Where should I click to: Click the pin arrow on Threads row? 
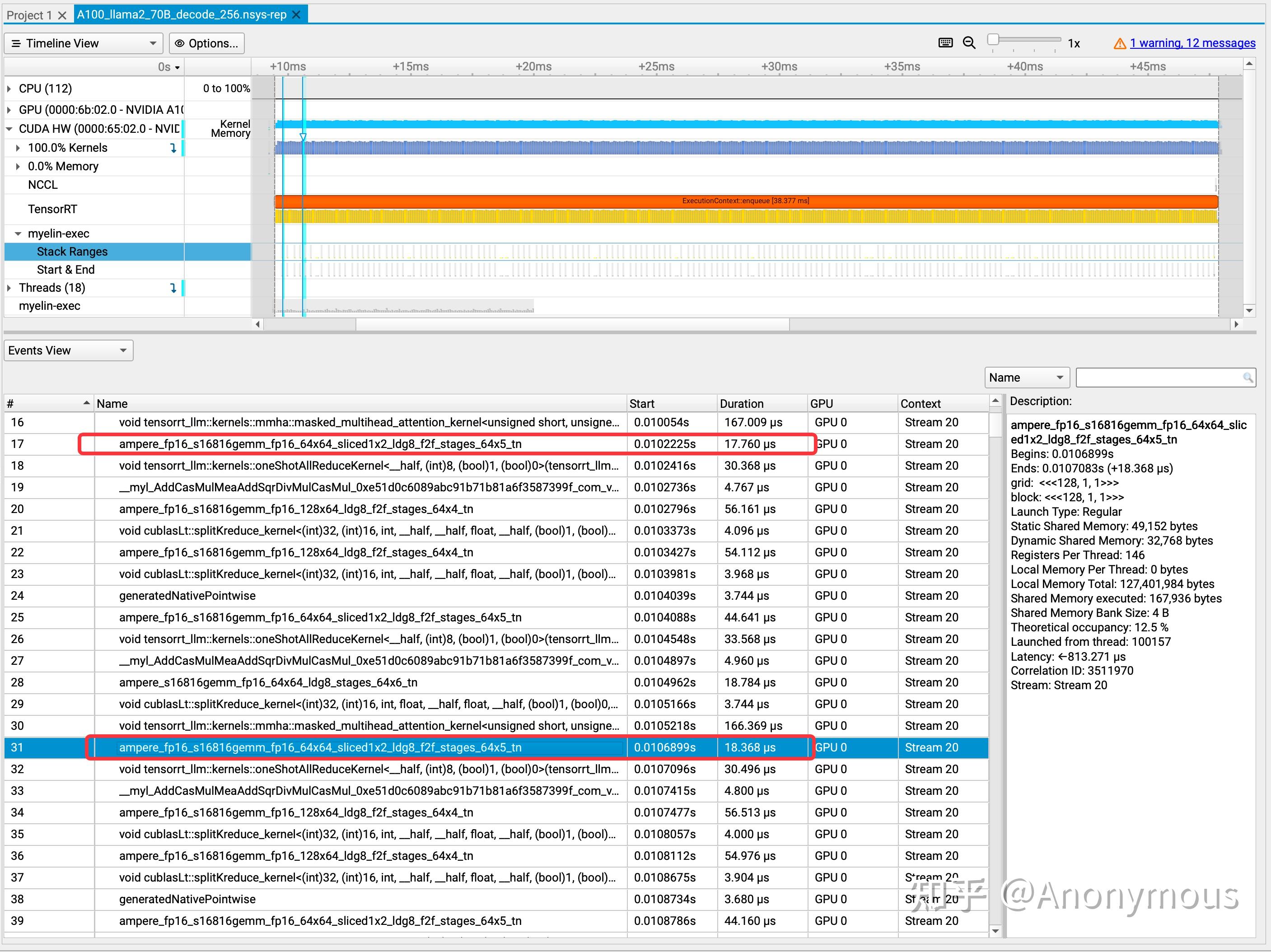(173, 288)
